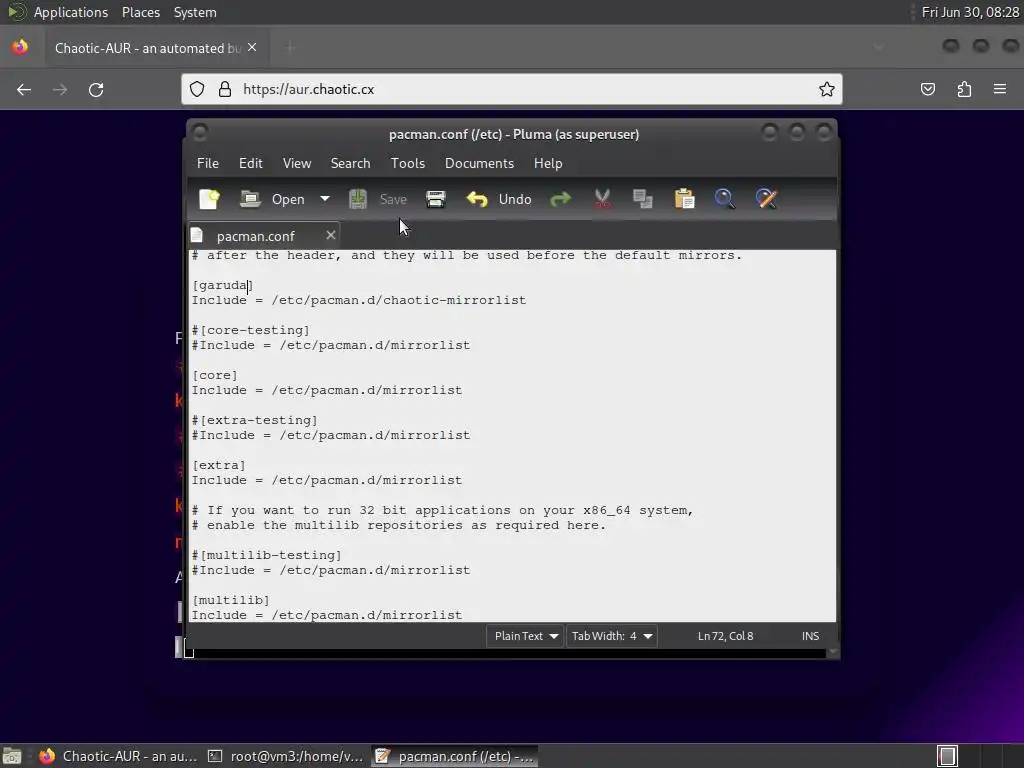The image size is (1024, 768).
Task: Open the List all tabs chevron in Firefox
Action: tap(878, 47)
